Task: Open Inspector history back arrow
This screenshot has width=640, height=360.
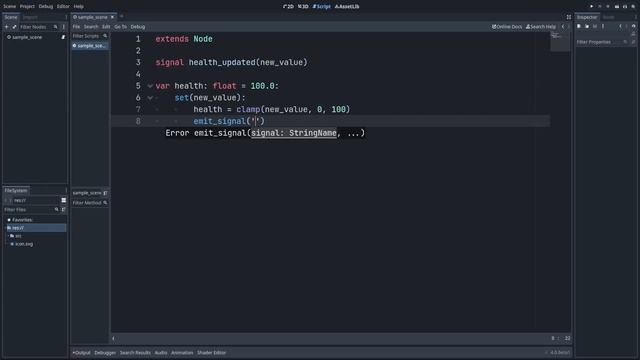Action: click(x=620, y=27)
